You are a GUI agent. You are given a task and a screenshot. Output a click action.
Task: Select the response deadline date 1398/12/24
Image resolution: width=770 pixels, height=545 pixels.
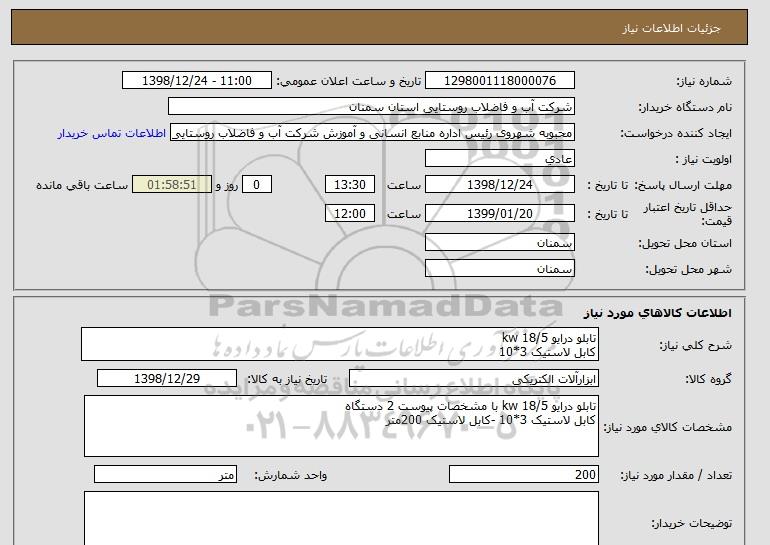(x=499, y=185)
